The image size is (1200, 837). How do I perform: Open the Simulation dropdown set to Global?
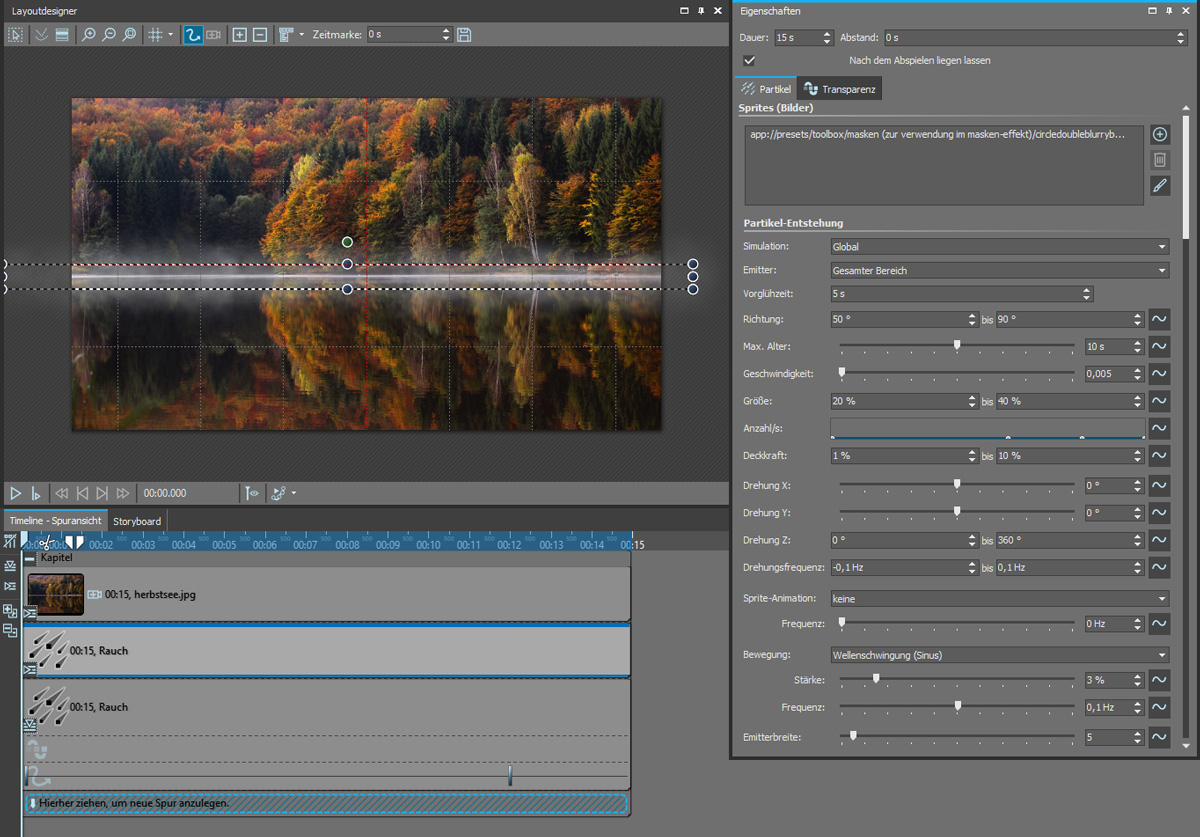[999, 247]
